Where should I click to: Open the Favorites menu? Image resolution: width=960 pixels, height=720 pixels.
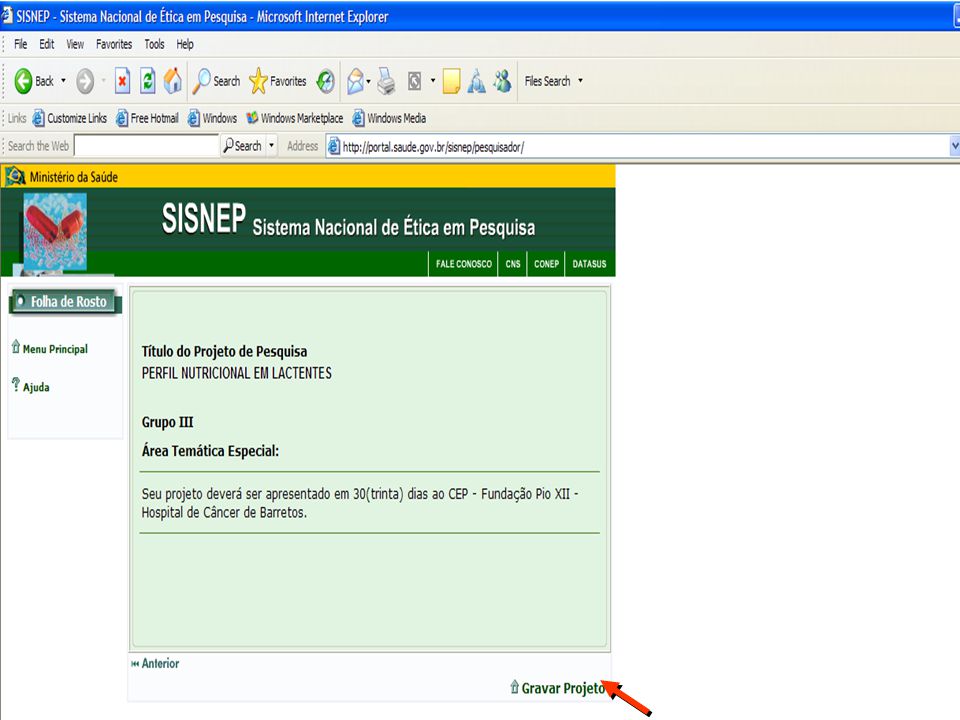point(114,44)
